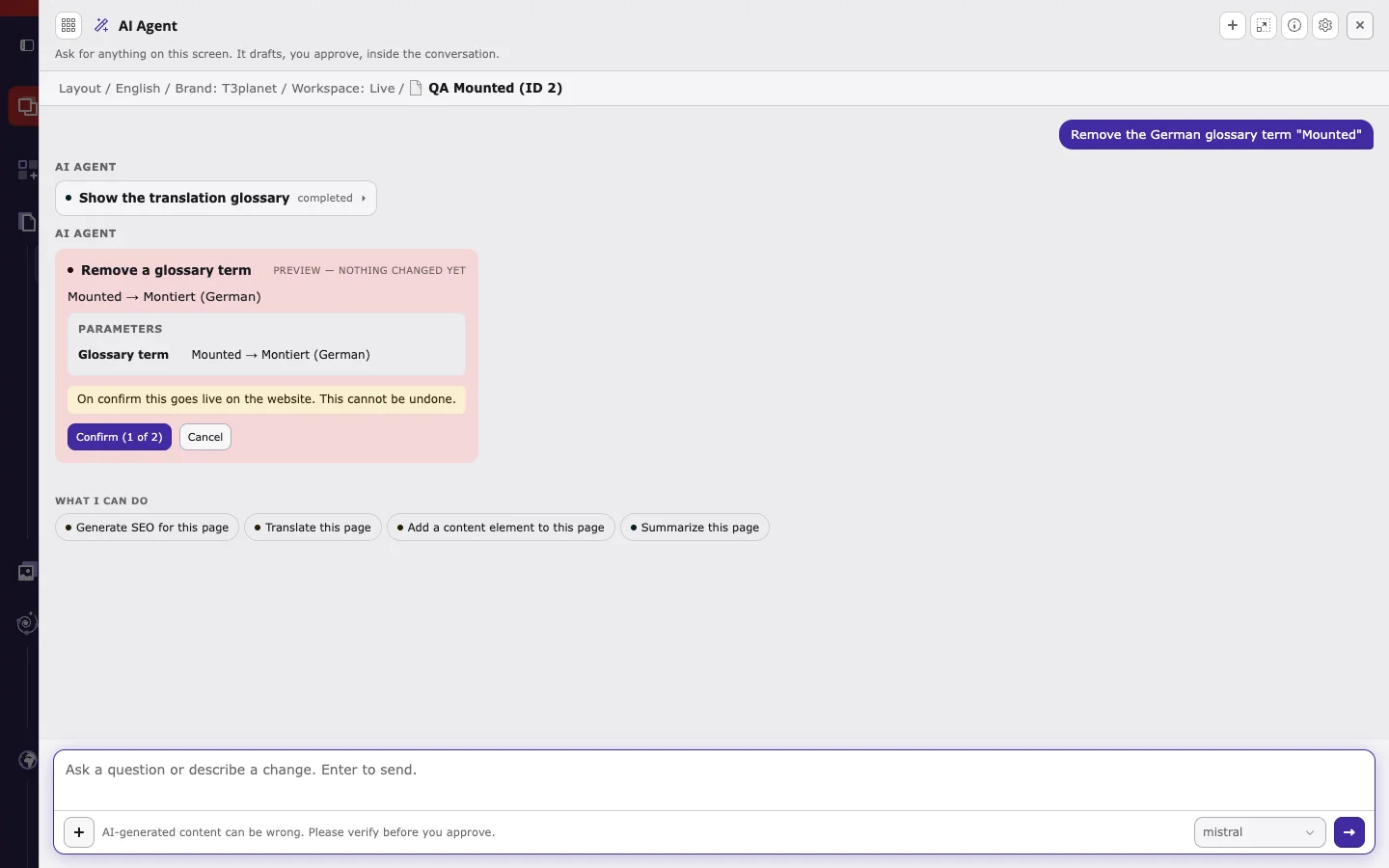The image size is (1389, 868).
Task: Open the information icon in the header
Action: (1294, 26)
